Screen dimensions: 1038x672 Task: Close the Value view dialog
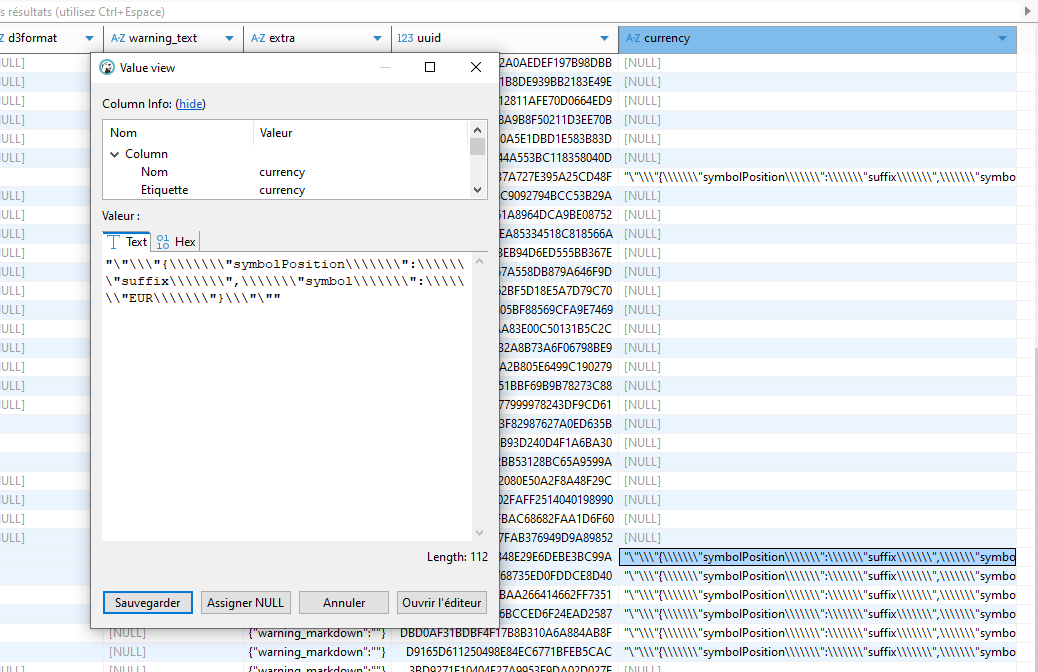(476, 67)
